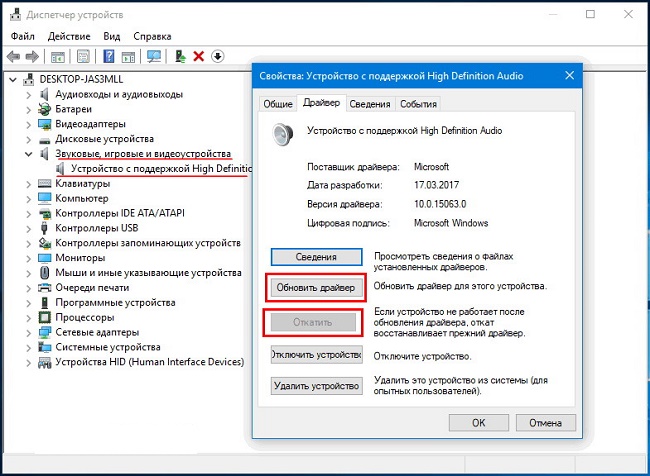Image resolution: width=650 pixels, height=476 pixels.
Task: Select the Клавиатуры tree row label
Action: (82, 183)
